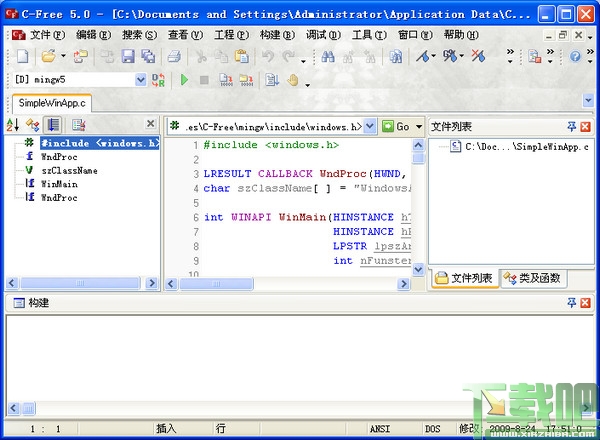600x440 pixels.
Task: Click the Build icon next to Compile
Action: [x=246, y=80]
